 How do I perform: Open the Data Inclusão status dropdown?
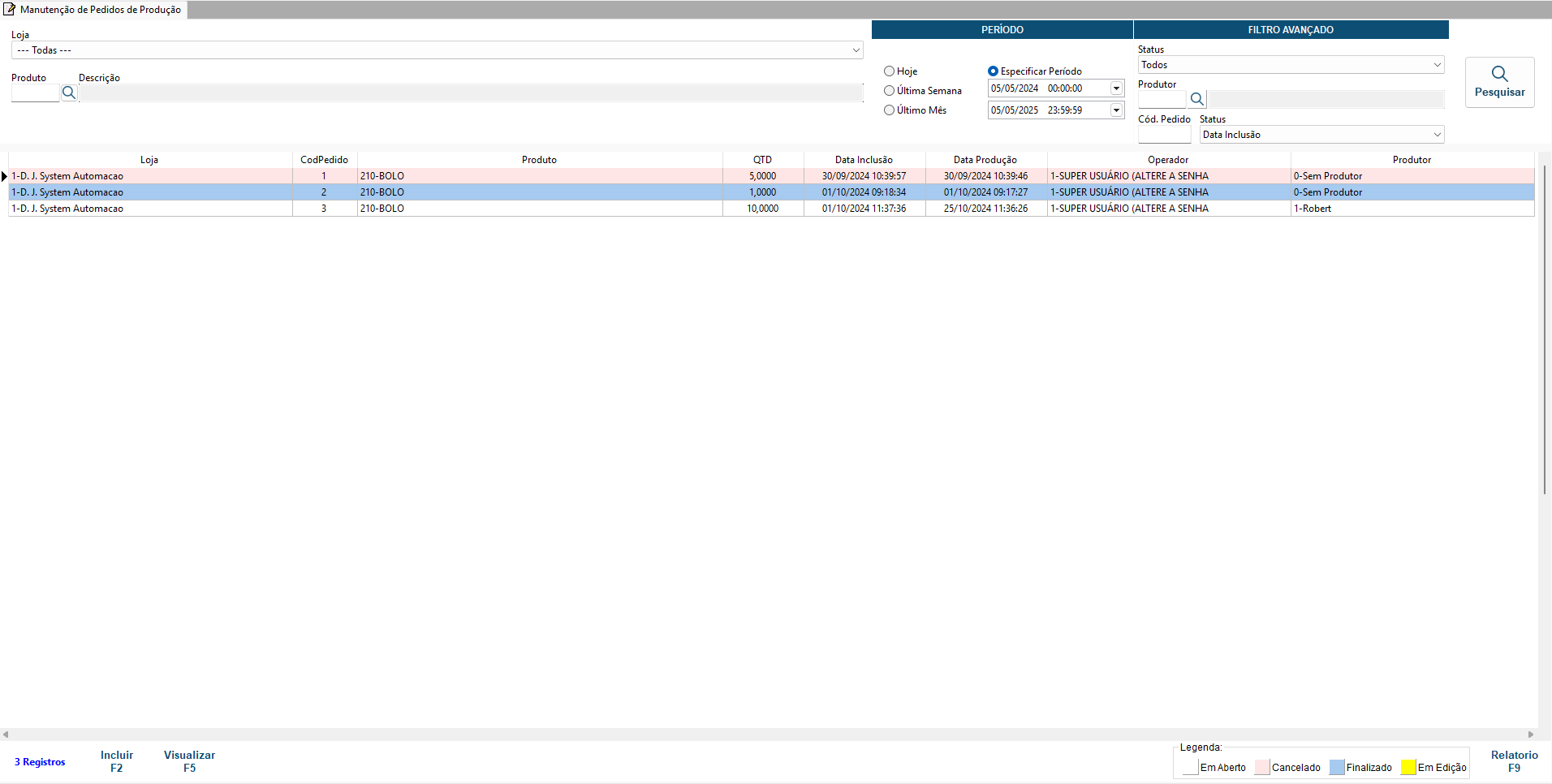click(1321, 135)
